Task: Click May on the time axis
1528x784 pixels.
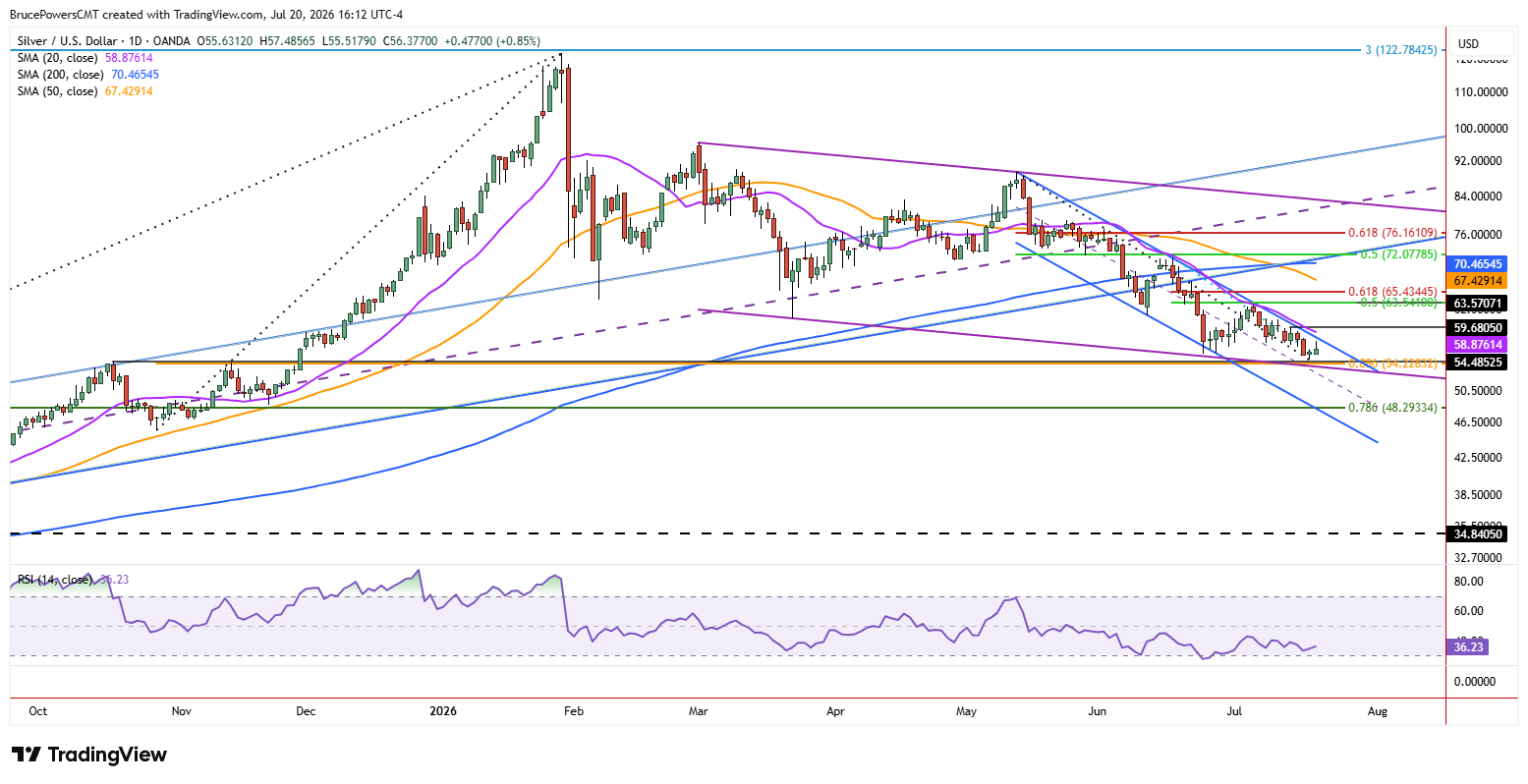Action: [x=967, y=709]
